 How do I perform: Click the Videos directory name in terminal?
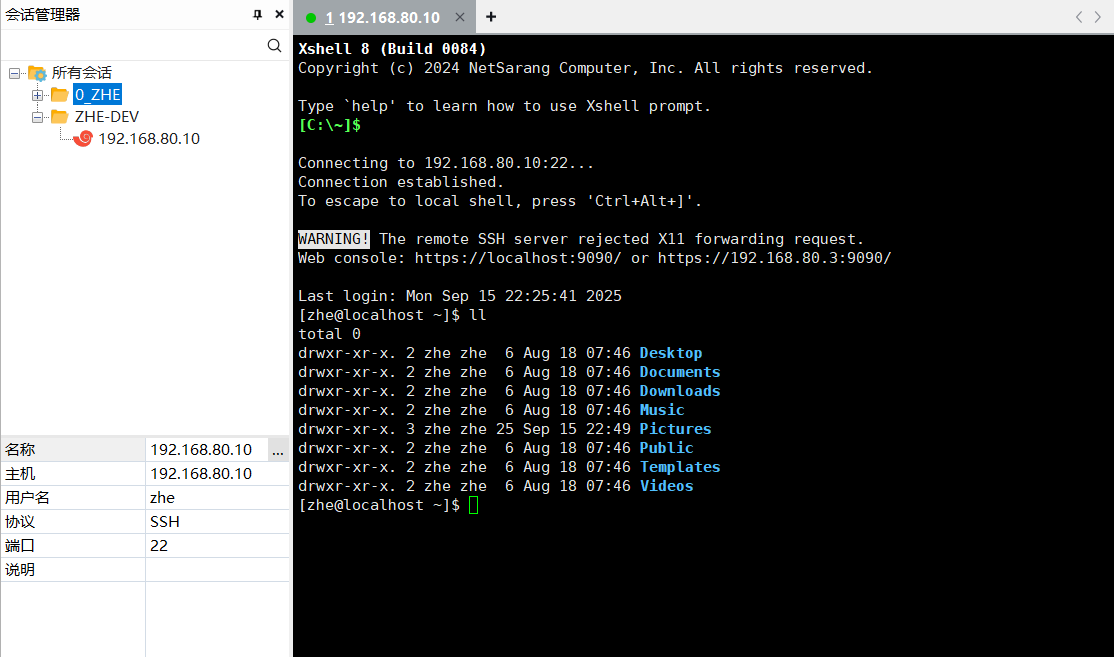click(666, 486)
